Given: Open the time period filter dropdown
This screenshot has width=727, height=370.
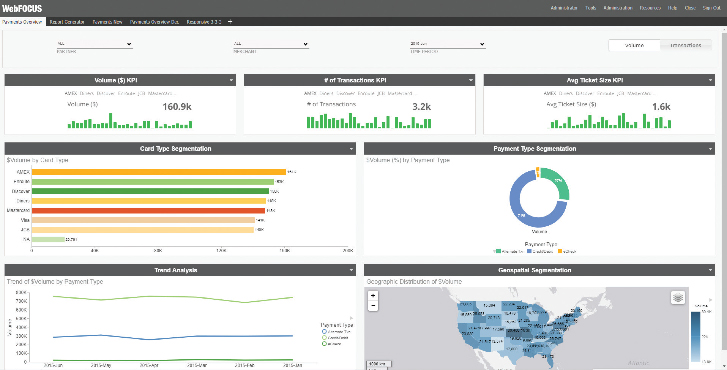Looking at the screenshot, I should pyautogui.click(x=447, y=44).
